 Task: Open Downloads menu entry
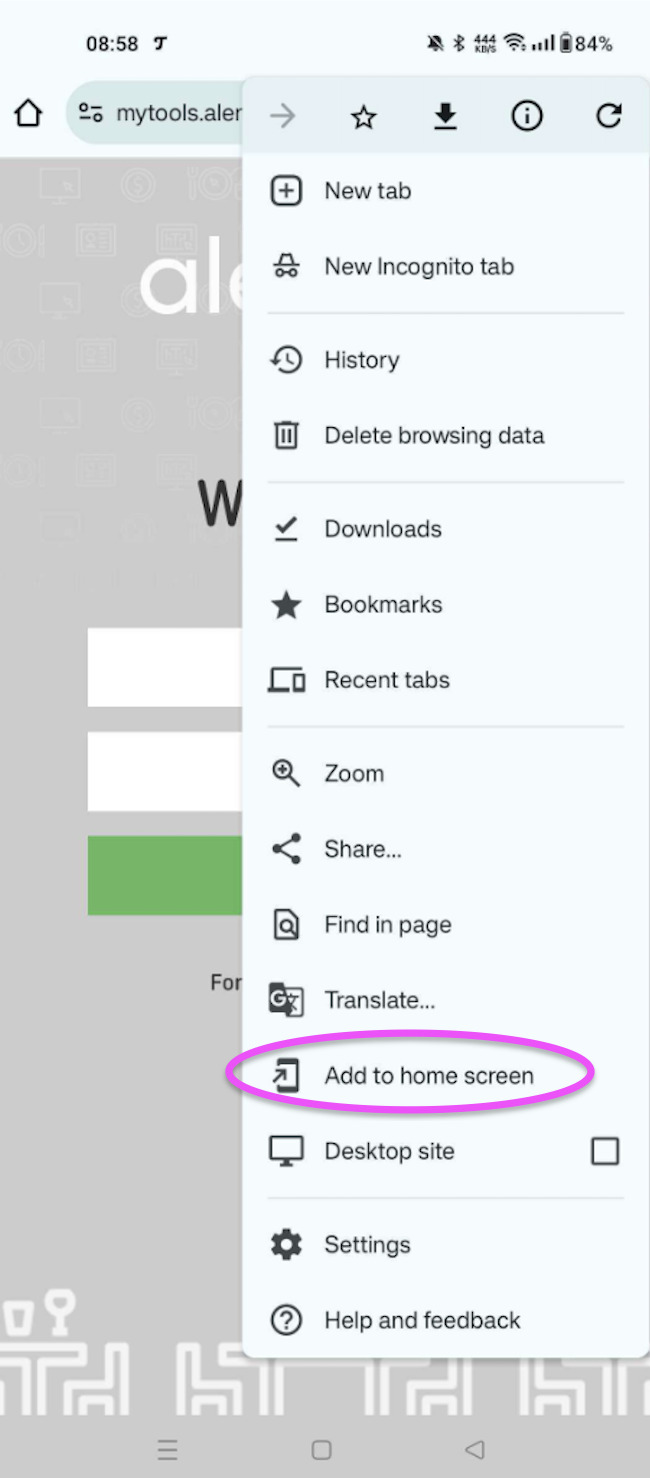383,529
